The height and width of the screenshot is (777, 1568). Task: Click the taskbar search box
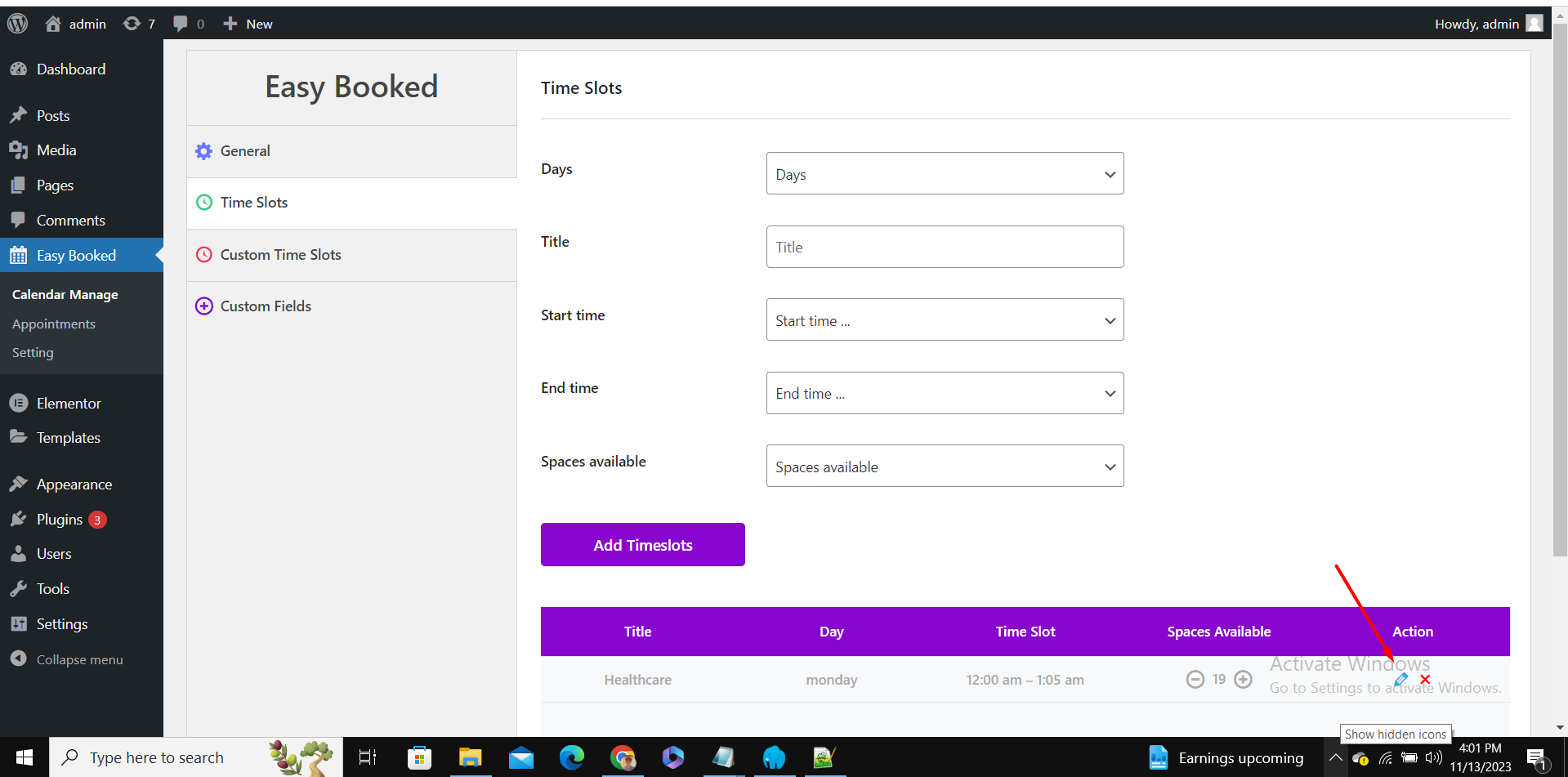coord(196,757)
